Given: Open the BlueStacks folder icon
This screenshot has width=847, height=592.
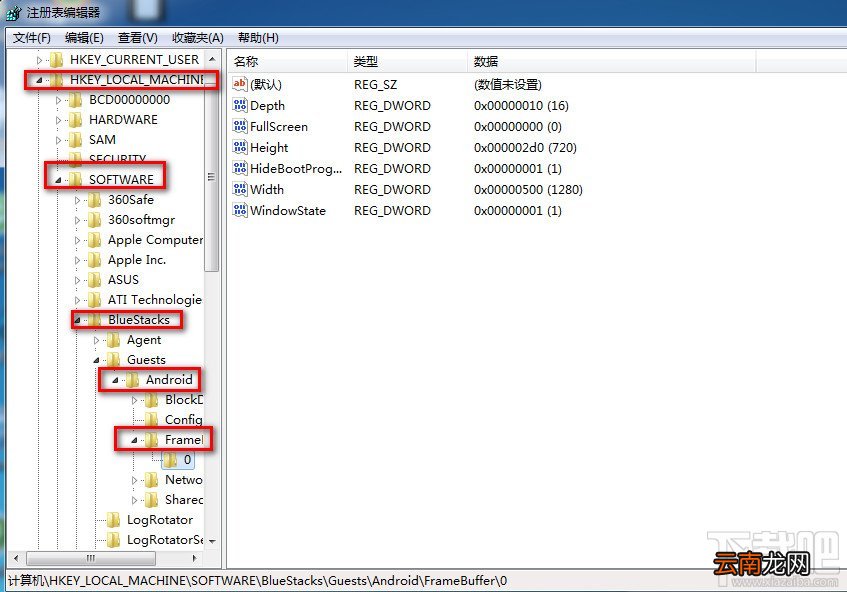Looking at the screenshot, I should (x=95, y=320).
